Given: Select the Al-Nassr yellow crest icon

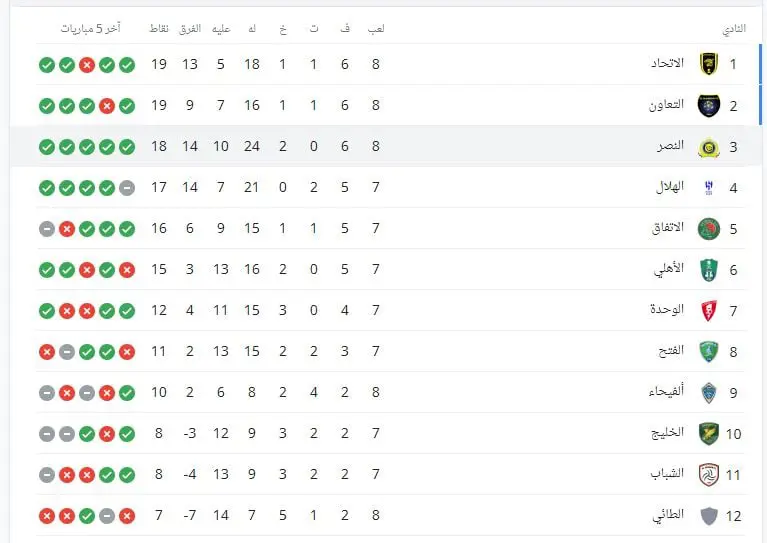Looking at the screenshot, I should pyautogui.click(x=708, y=147).
